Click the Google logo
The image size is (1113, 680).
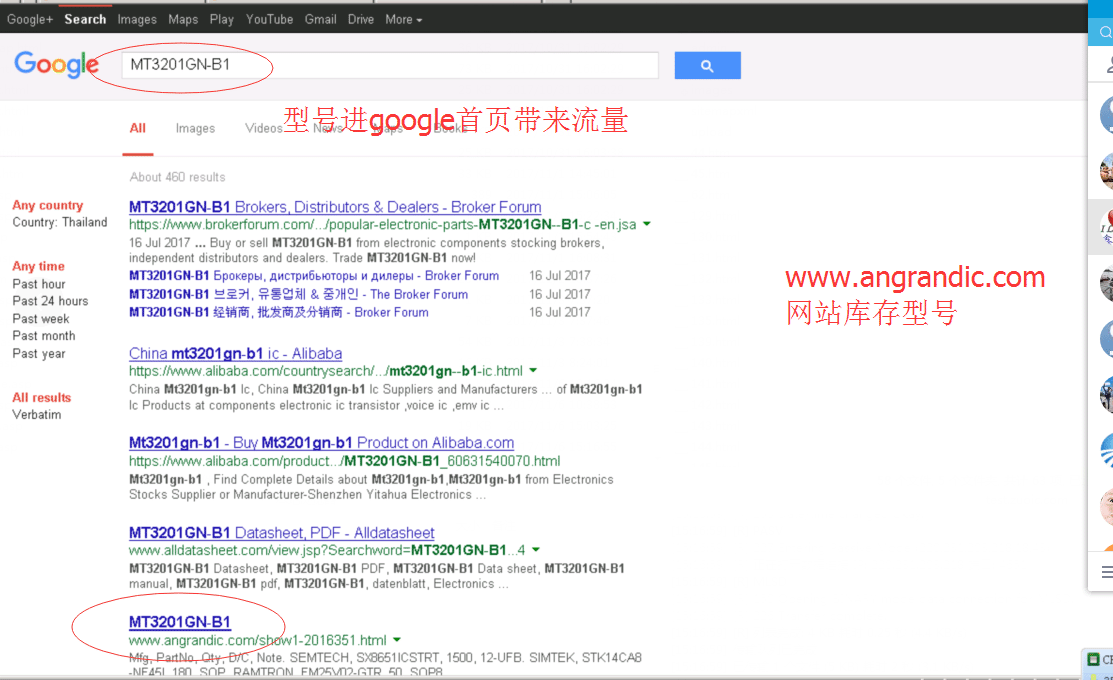[57, 65]
